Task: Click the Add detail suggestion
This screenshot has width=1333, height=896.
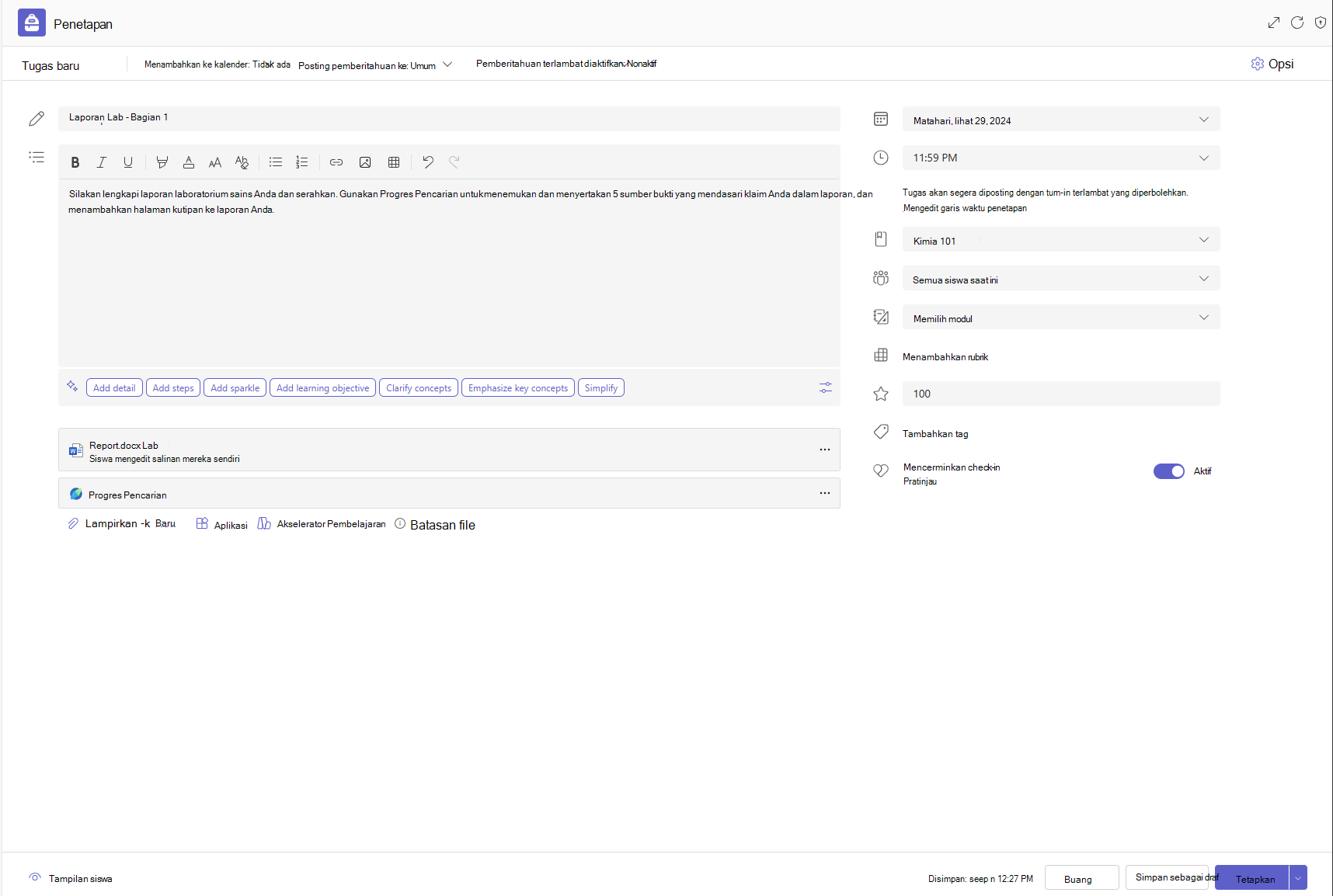Action: click(x=114, y=387)
